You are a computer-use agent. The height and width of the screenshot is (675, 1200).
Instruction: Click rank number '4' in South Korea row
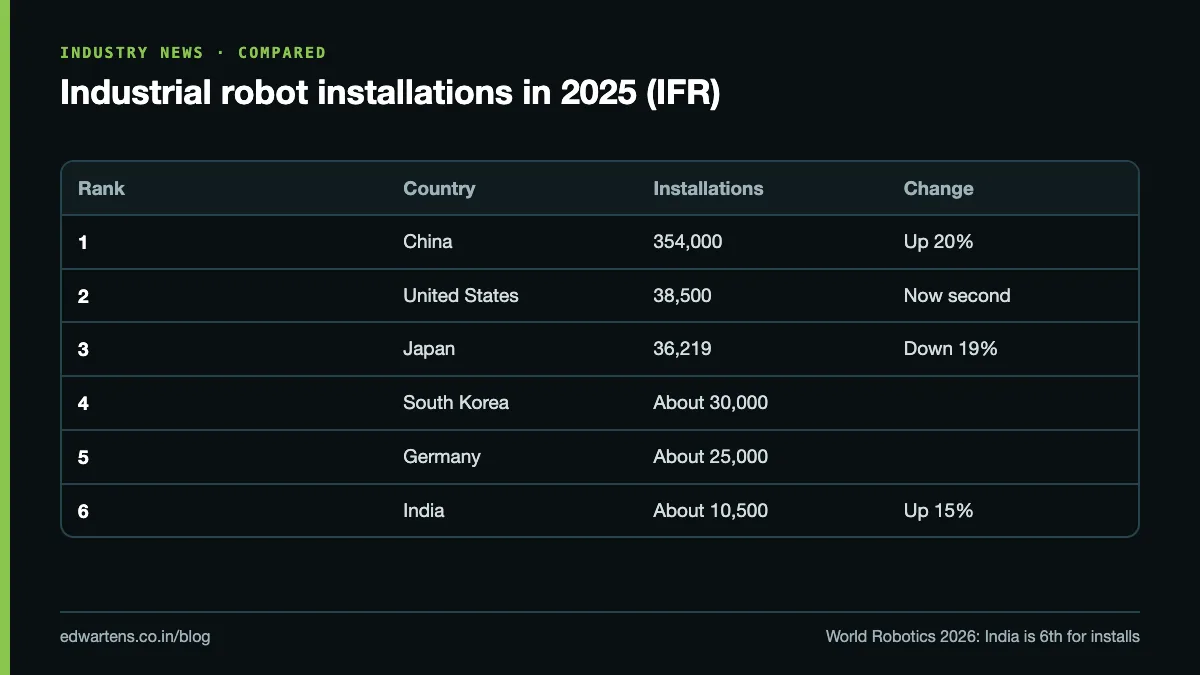tap(83, 403)
